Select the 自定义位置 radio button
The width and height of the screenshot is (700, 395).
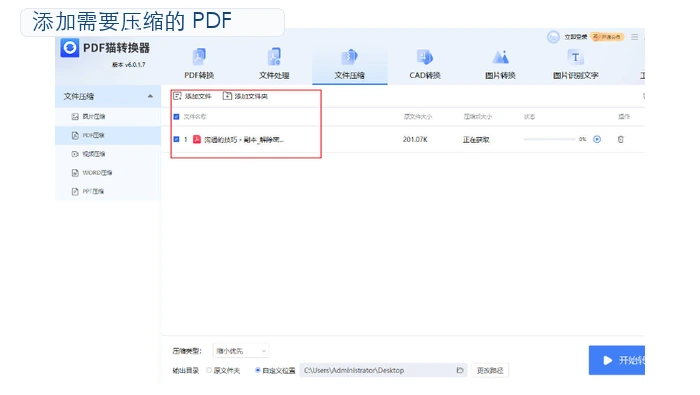258,370
